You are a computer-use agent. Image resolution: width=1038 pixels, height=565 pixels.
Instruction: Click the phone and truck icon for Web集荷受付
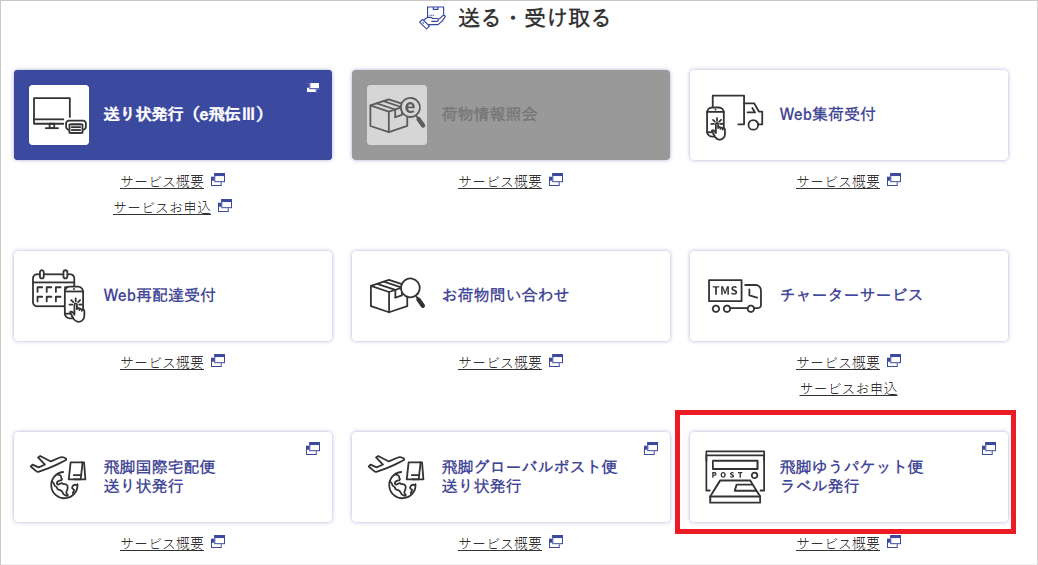click(734, 117)
